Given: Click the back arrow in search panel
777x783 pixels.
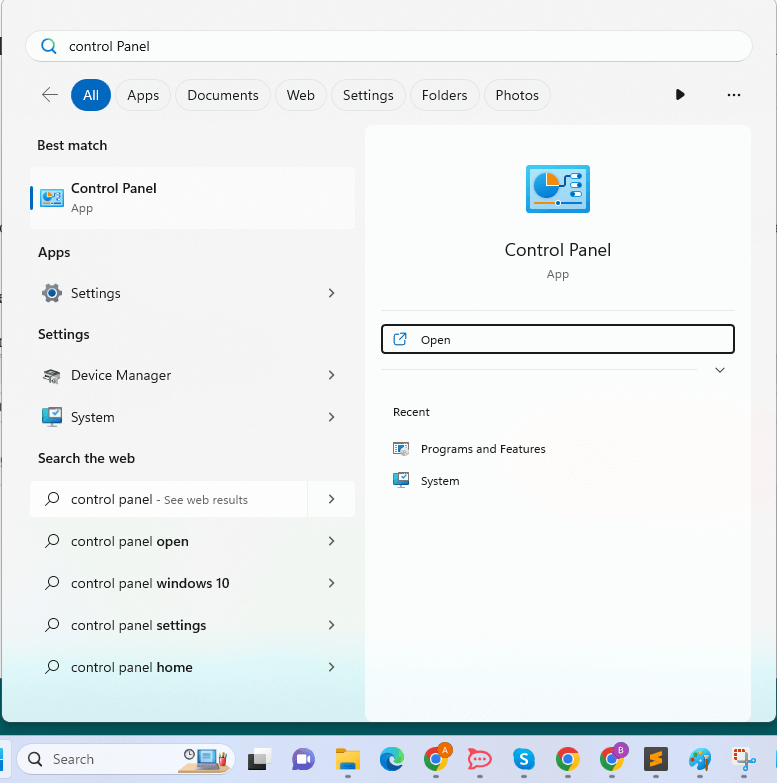Looking at the screenshot, I should pyautogui.click(x=50, y=95).
